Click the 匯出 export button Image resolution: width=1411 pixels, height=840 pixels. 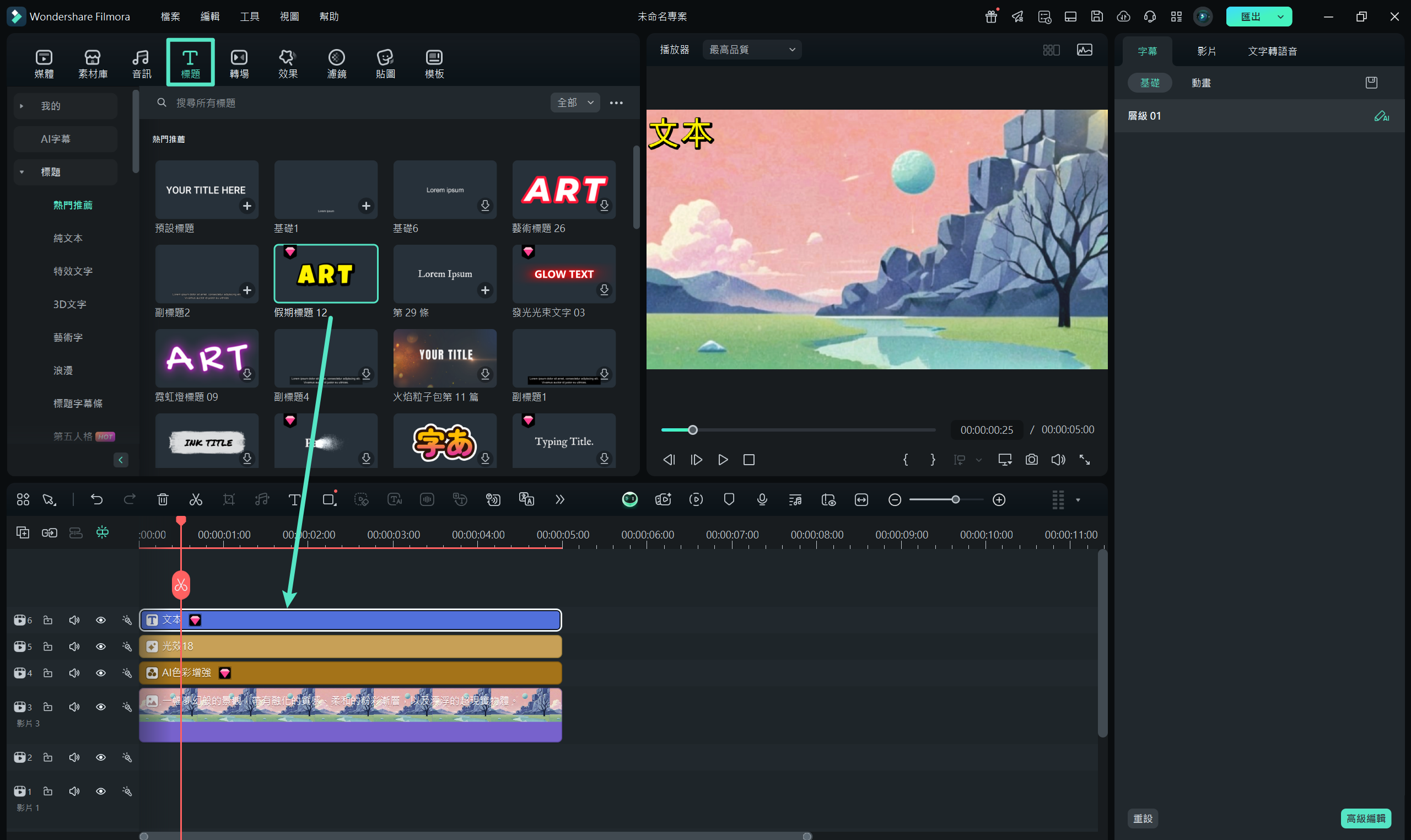pyautogui.click(x=1250, y=17)
